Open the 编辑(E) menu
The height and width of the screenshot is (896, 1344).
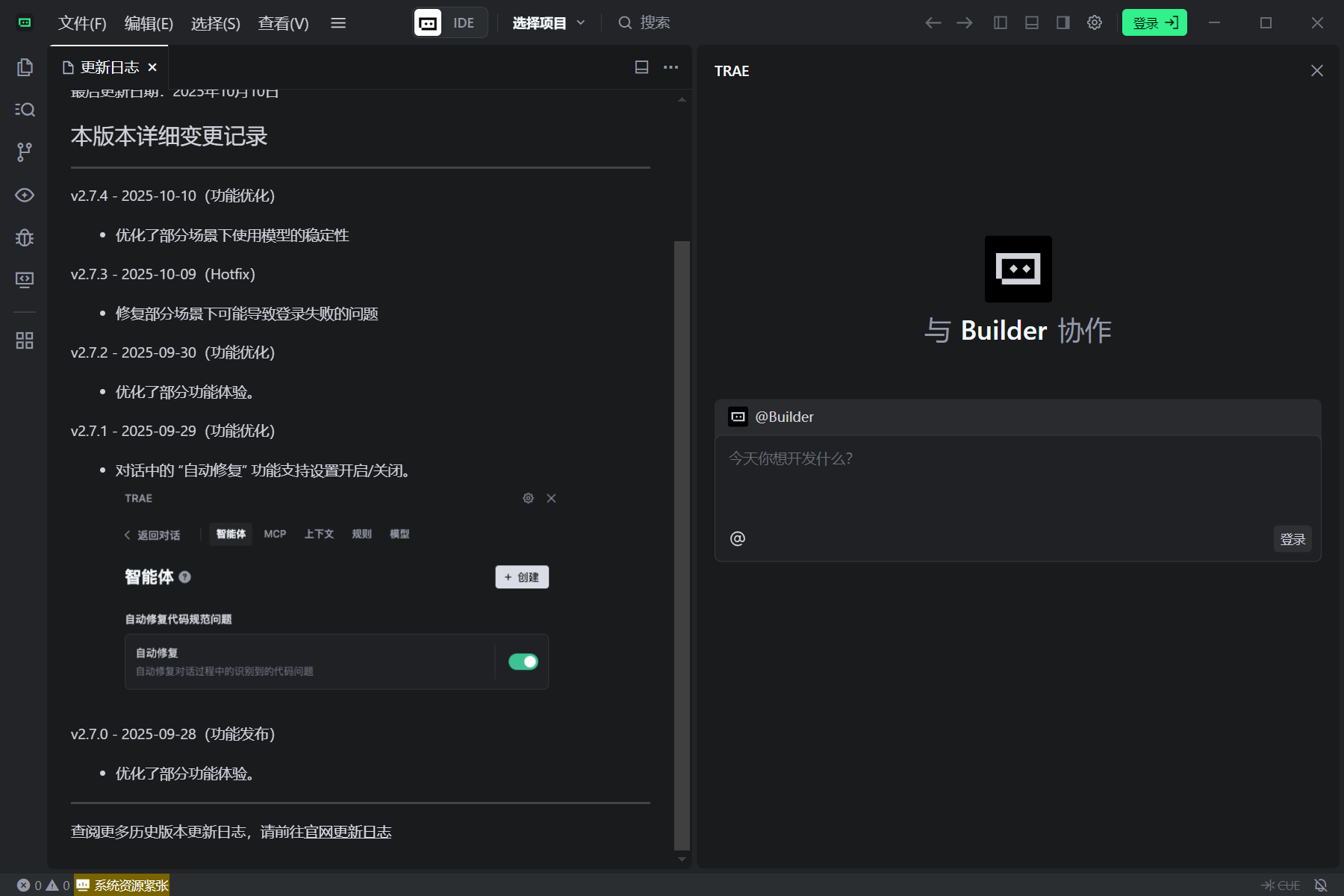coord(149,23)
